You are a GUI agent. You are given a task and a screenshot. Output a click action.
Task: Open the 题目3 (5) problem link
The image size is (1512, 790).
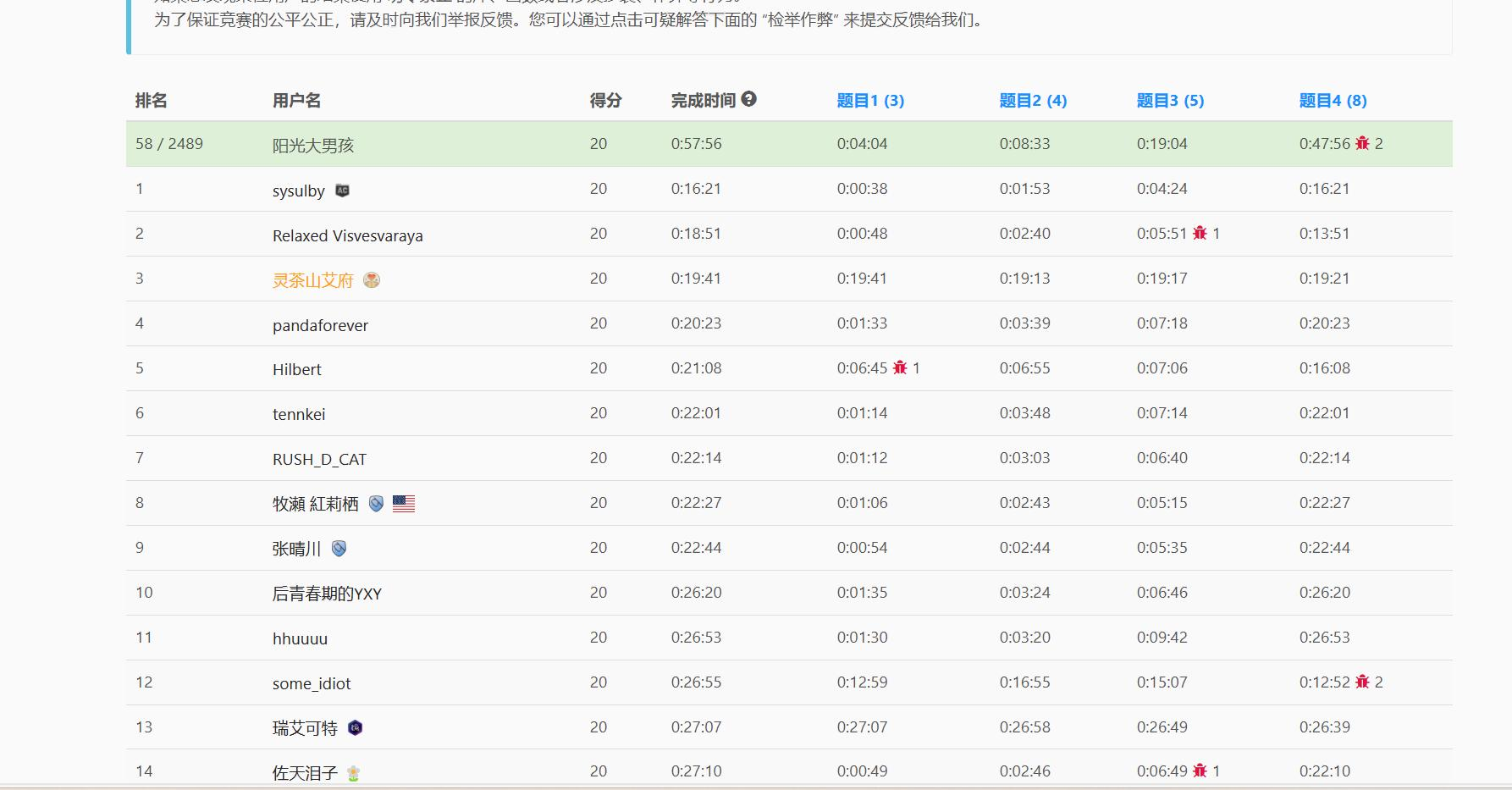pos(1170,101)
